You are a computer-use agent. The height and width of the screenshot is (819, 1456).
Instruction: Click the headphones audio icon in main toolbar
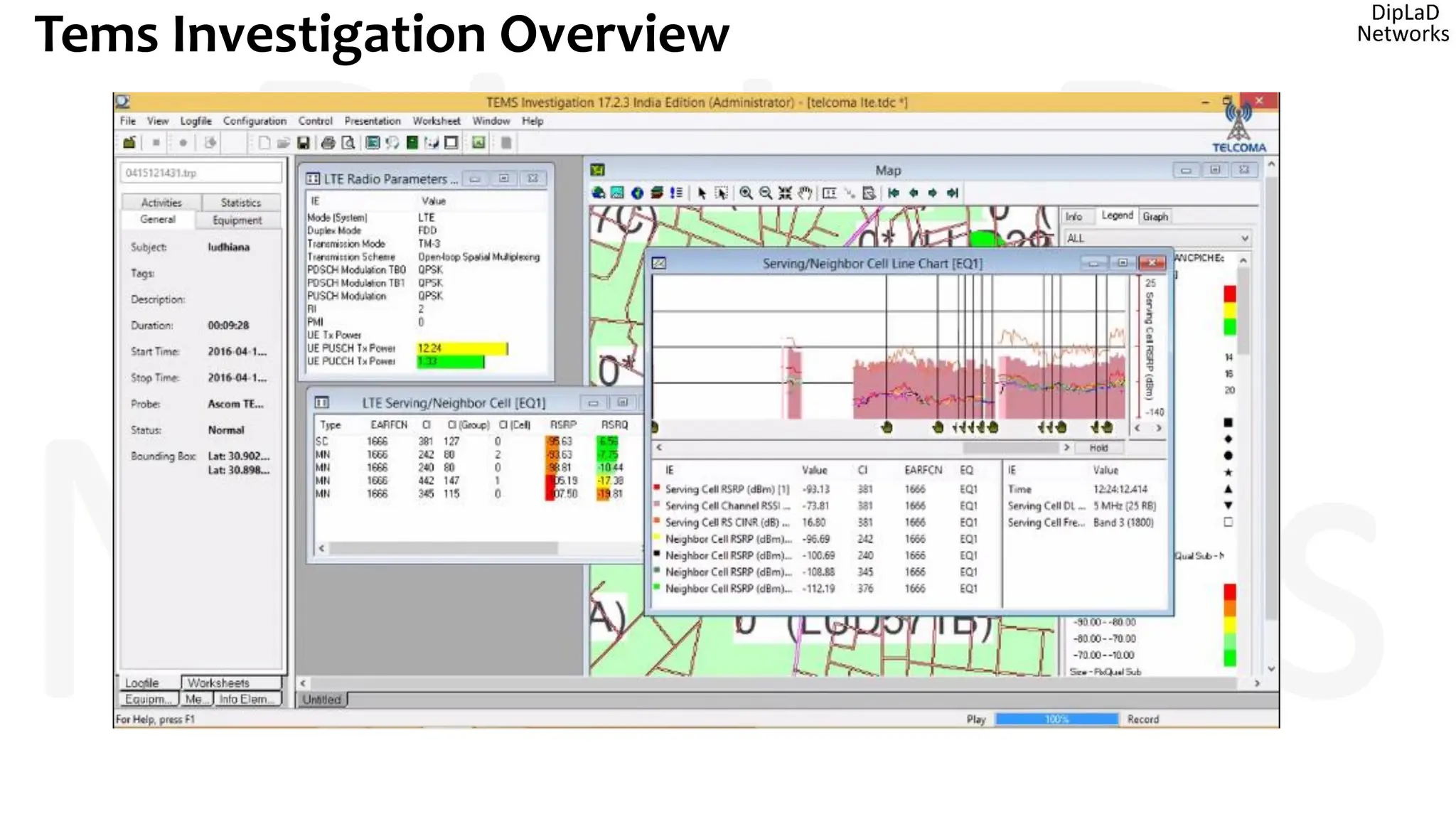(x=392, y=143)
